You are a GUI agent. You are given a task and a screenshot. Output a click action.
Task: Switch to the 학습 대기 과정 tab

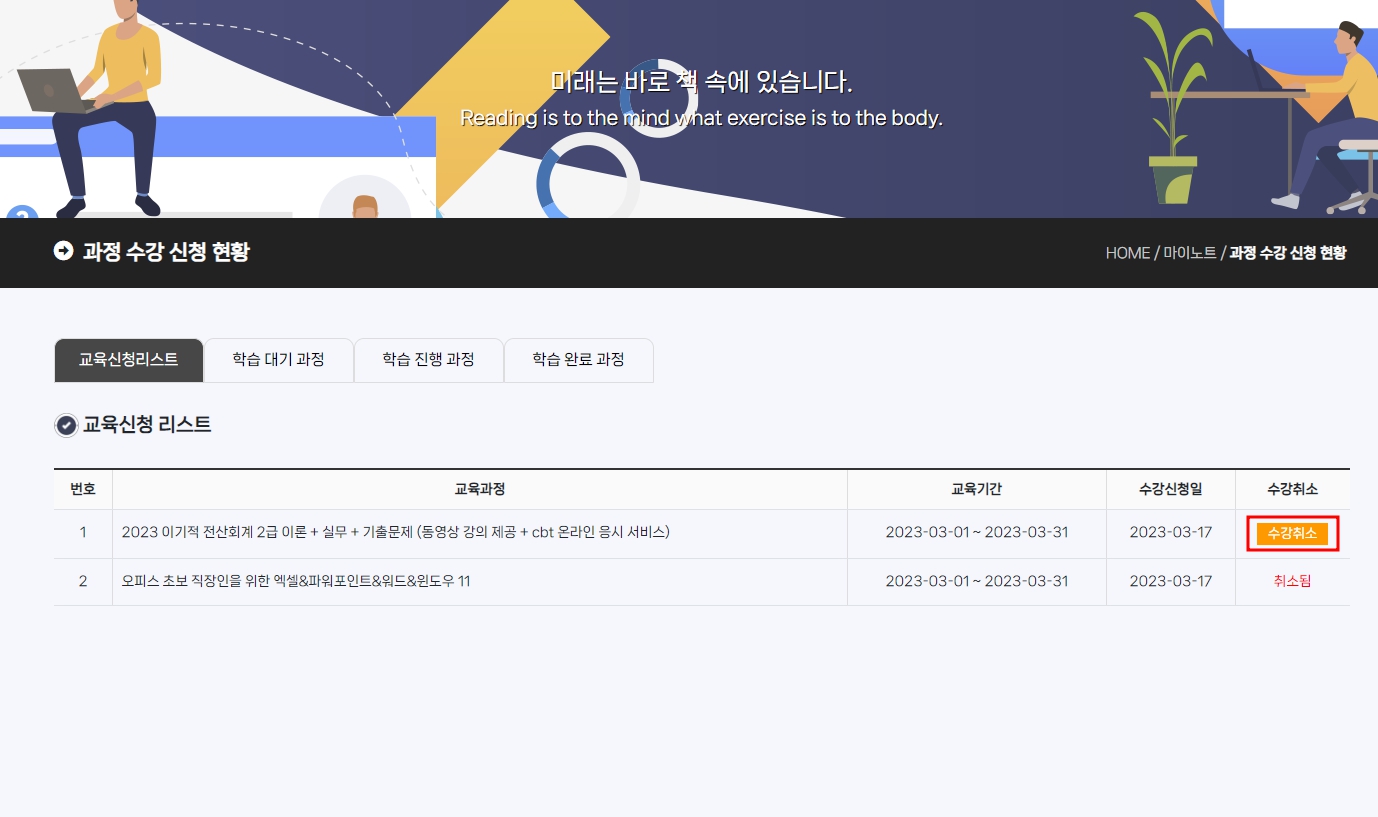coord(279,360)
